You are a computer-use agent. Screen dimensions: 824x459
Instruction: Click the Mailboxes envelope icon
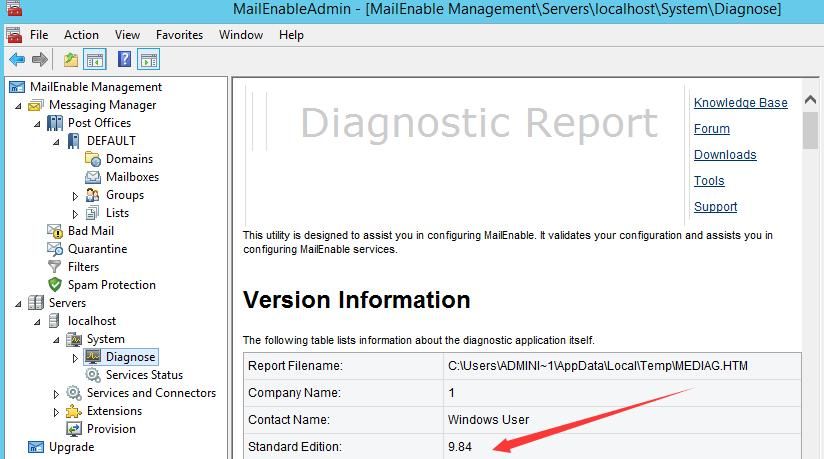coord(93,177)
